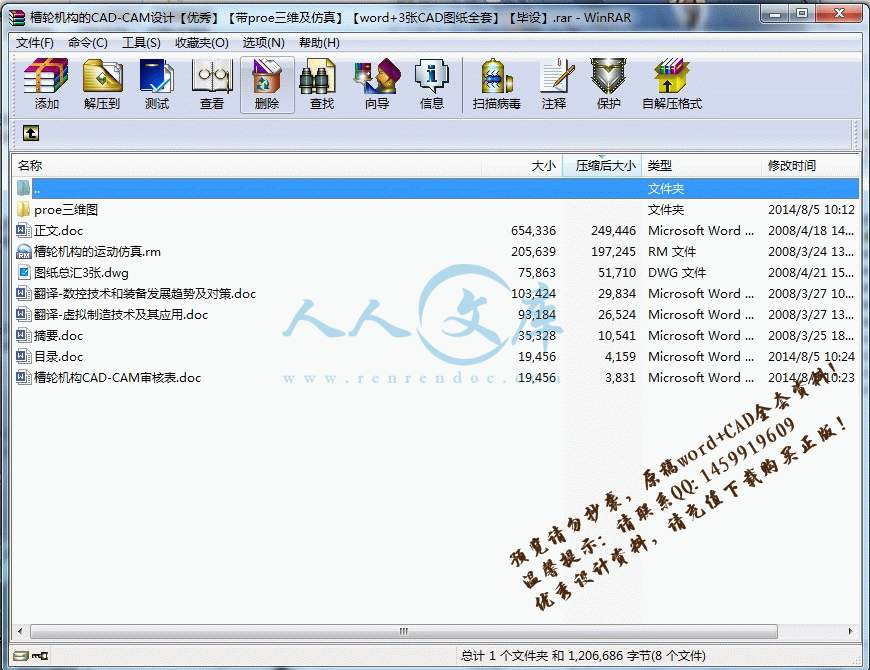Select file 摘要.doc
Screen dimensions: 870x670
(x=58, y=336)
